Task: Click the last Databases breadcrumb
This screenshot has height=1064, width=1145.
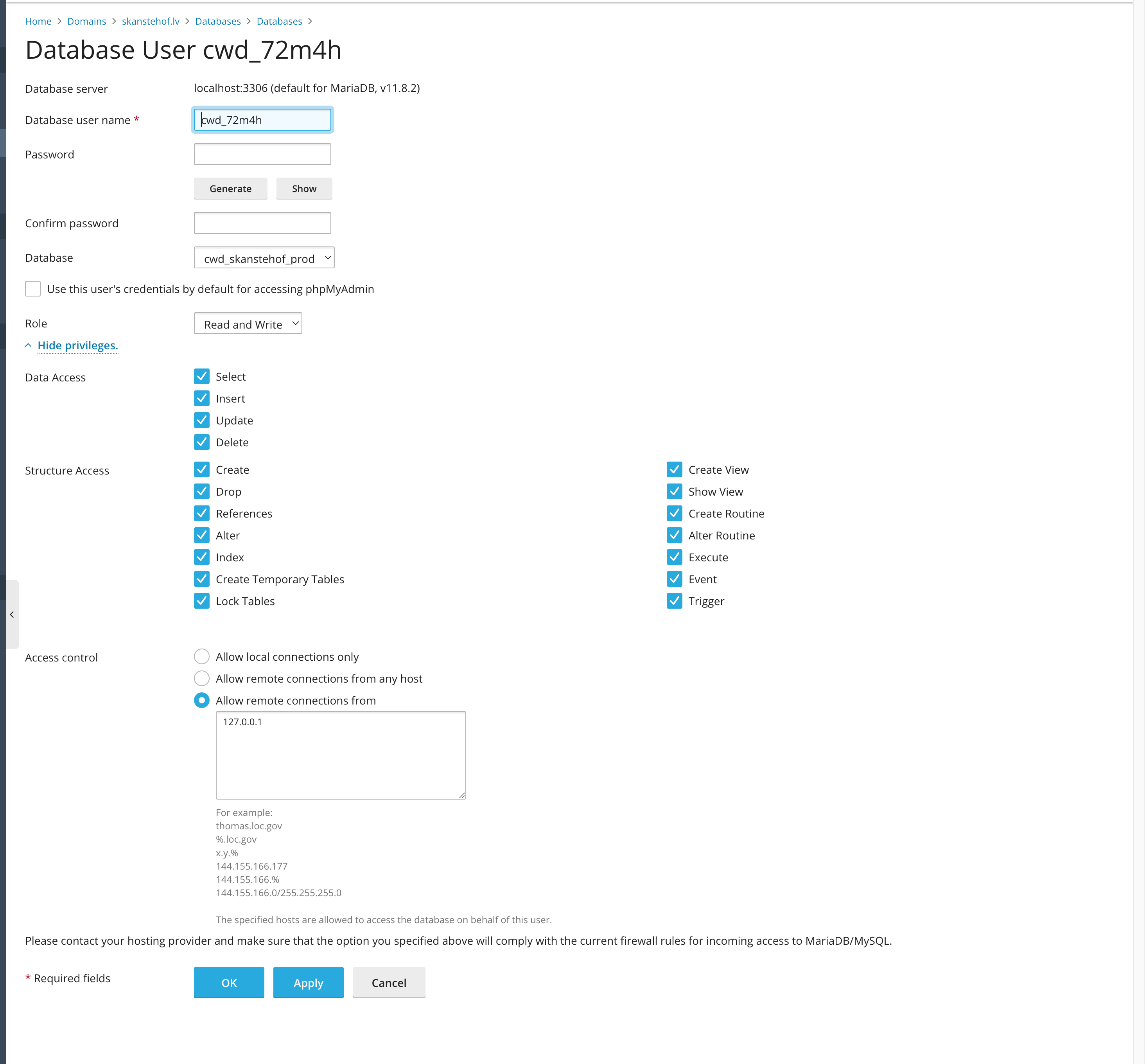Action: click(279, 21)
